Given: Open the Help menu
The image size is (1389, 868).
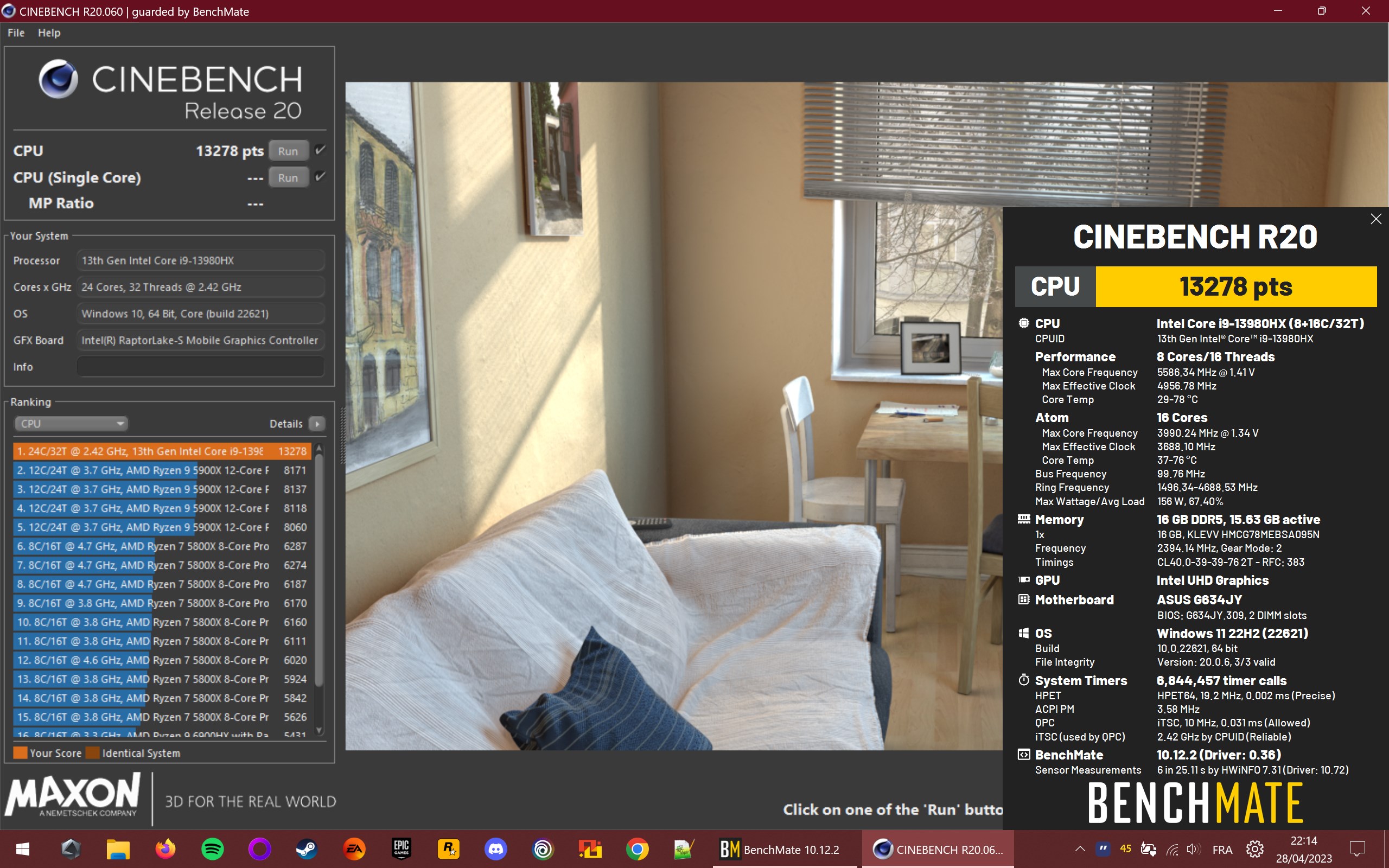Looking at the screenshot, I should tap(49, 33).
